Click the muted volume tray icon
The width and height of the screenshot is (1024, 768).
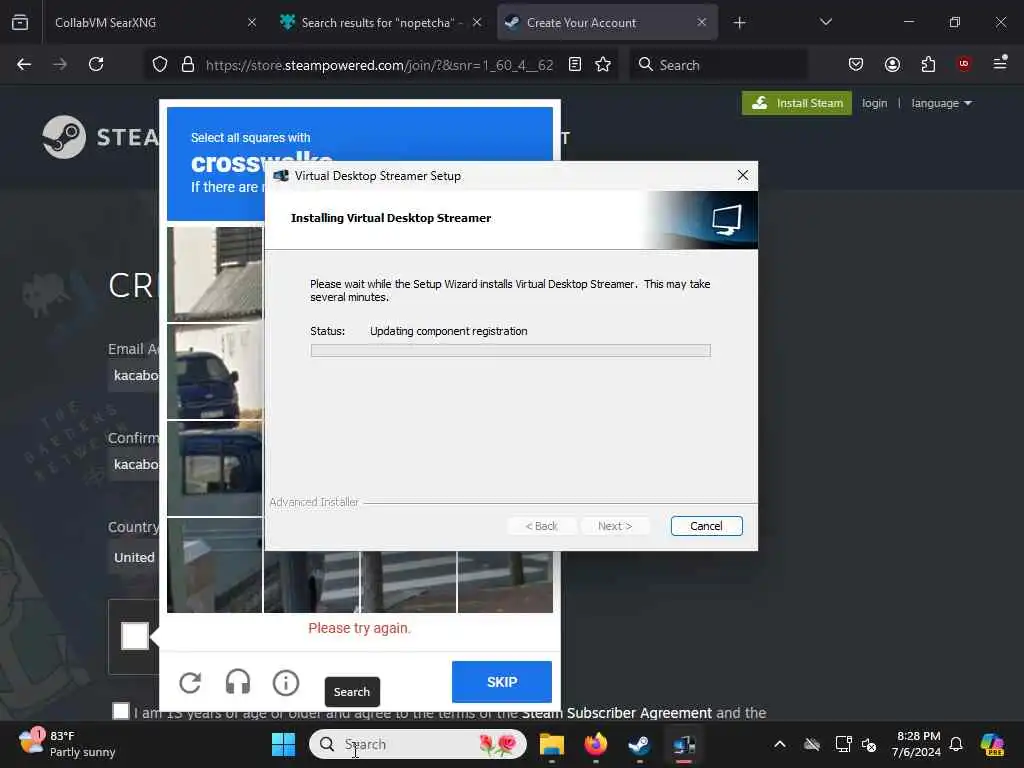pyautogui.click(x=869, y=744)
